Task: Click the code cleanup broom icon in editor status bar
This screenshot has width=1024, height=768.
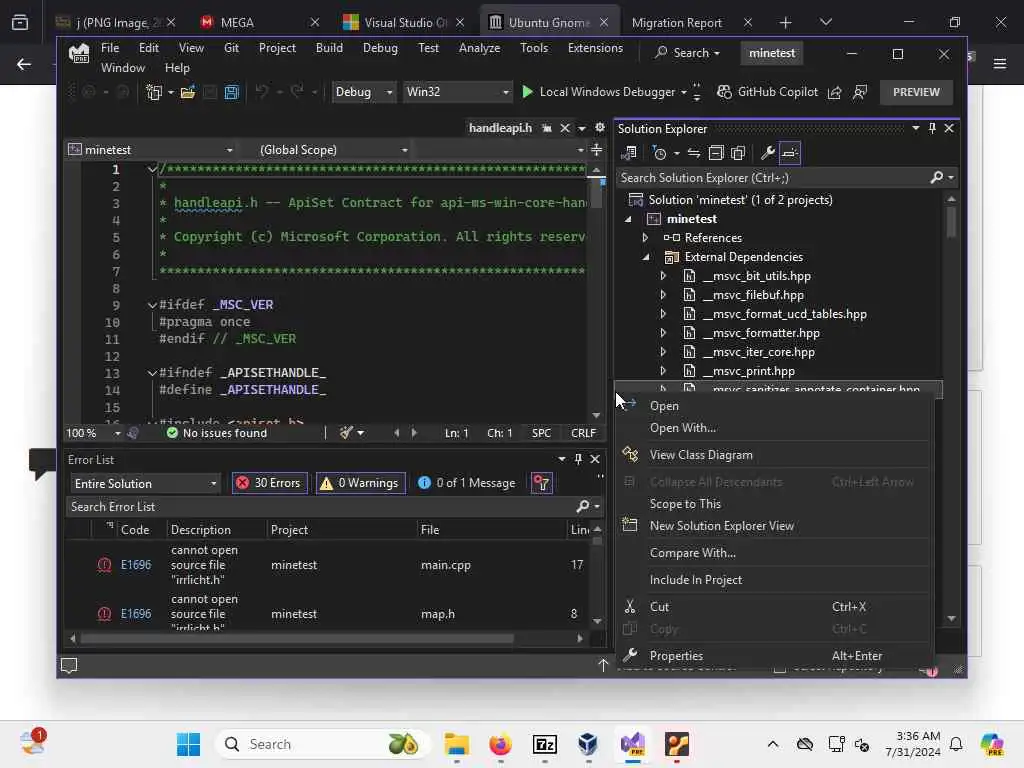Action: [x=346, y=433]
